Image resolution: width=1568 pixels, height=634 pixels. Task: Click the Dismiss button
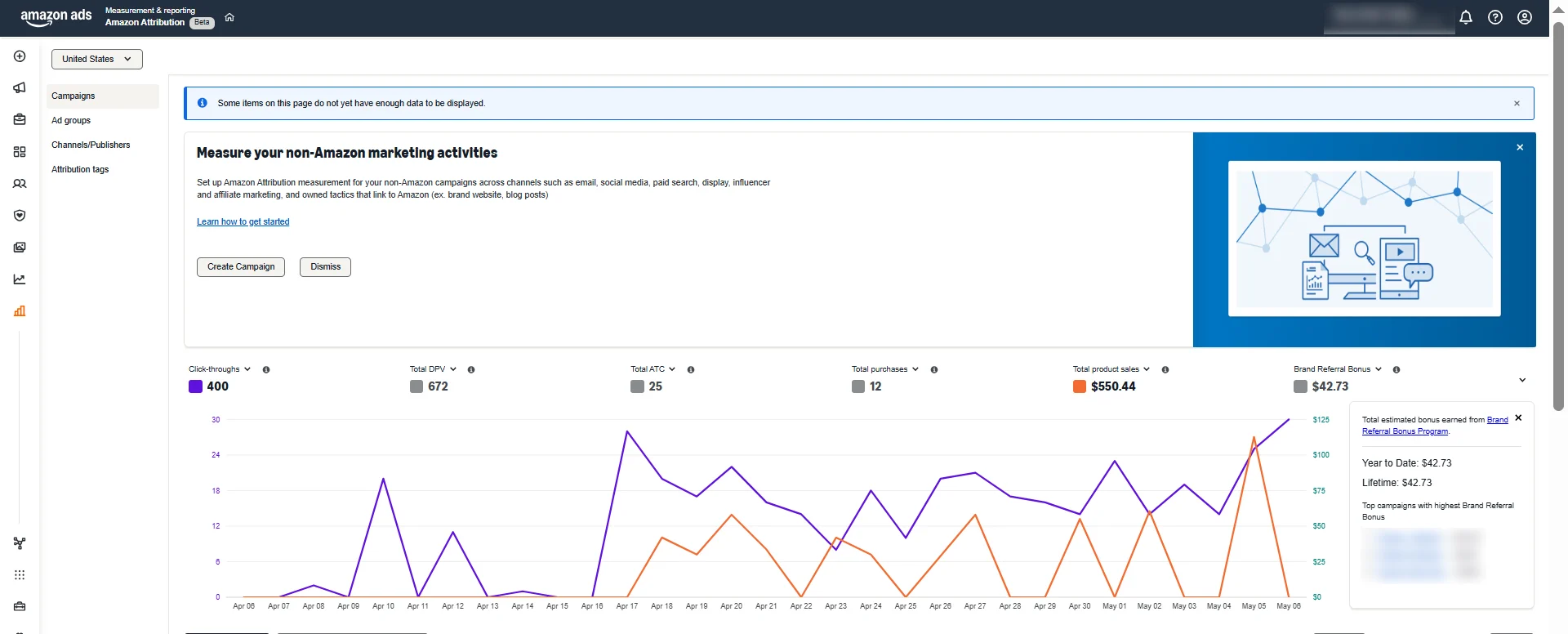point(325,267)
